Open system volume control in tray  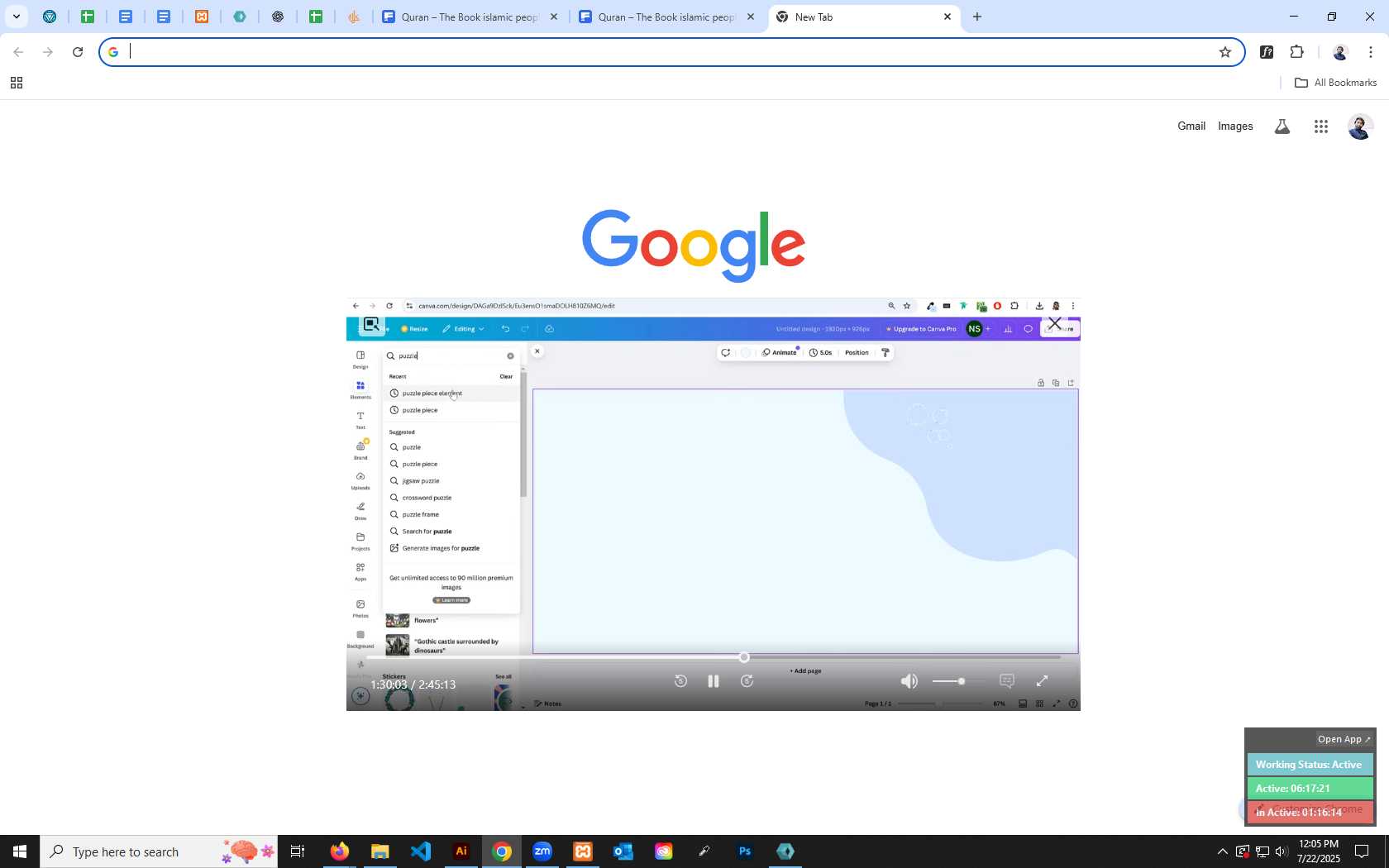tap(1282, 851)
